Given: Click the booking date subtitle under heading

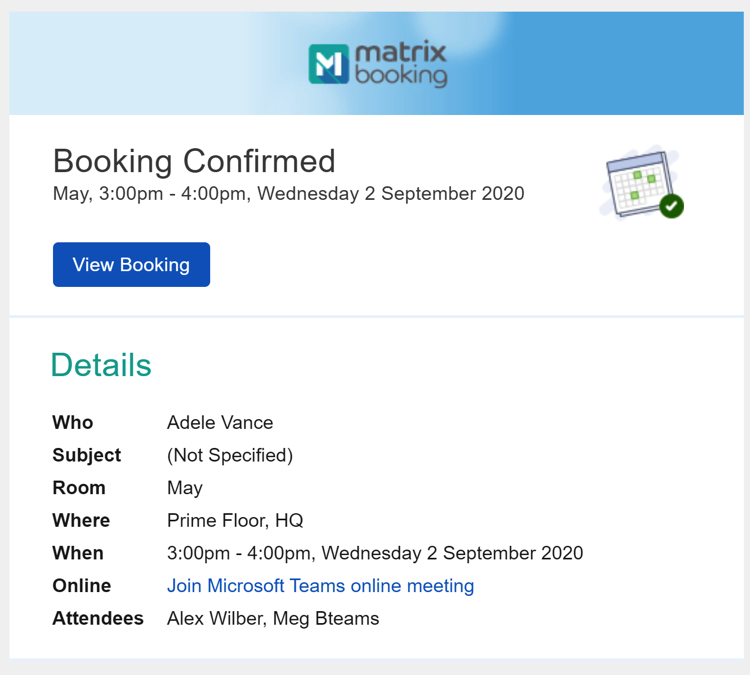Looking at the screenshot, I should click(x=288, y=194).
